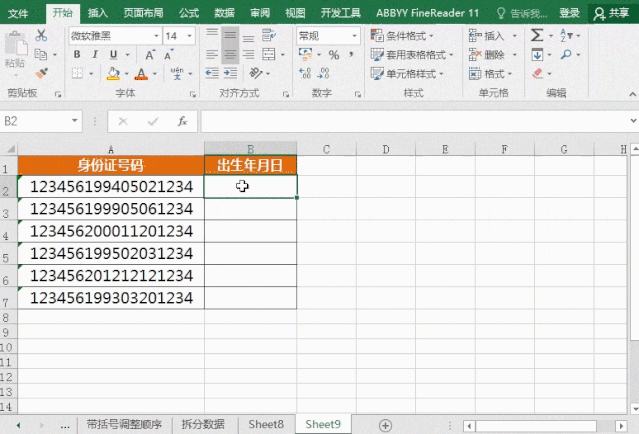Click the Copy icon in clipboard group
This screenshot has width=639, height=434.
tap(41, 54)
